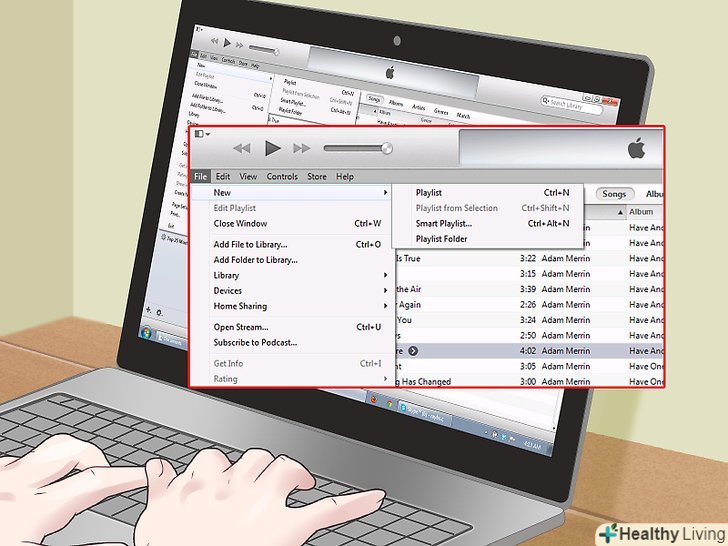728x546 pixels.
Task: Open the Help menu in the zoomed inset
Action: pyautogui.click(x=345, y=176)
